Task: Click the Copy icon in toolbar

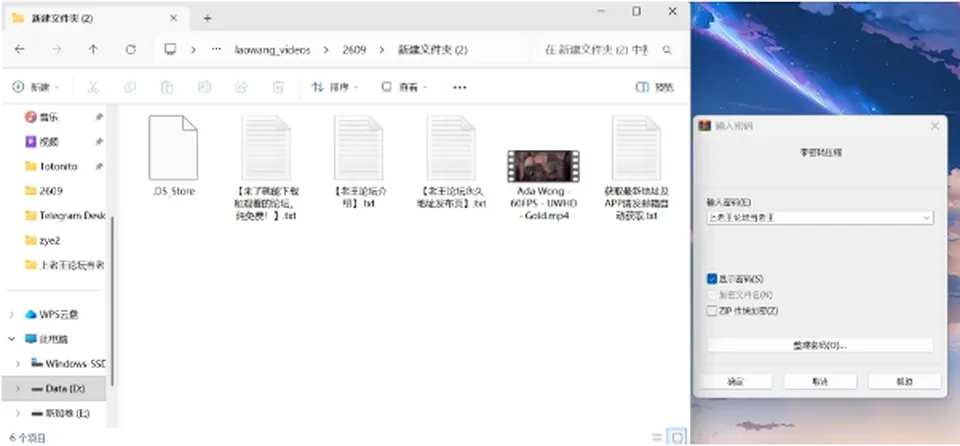Action: tap(130, 88)
